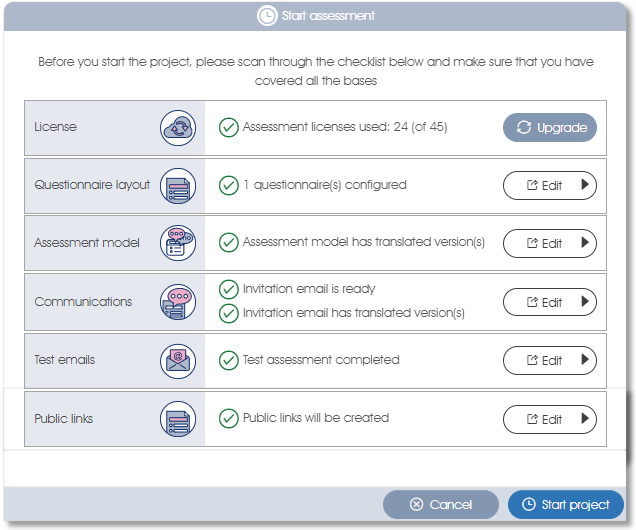Click the 'Assessment model' row label

(x=87, y=243)
